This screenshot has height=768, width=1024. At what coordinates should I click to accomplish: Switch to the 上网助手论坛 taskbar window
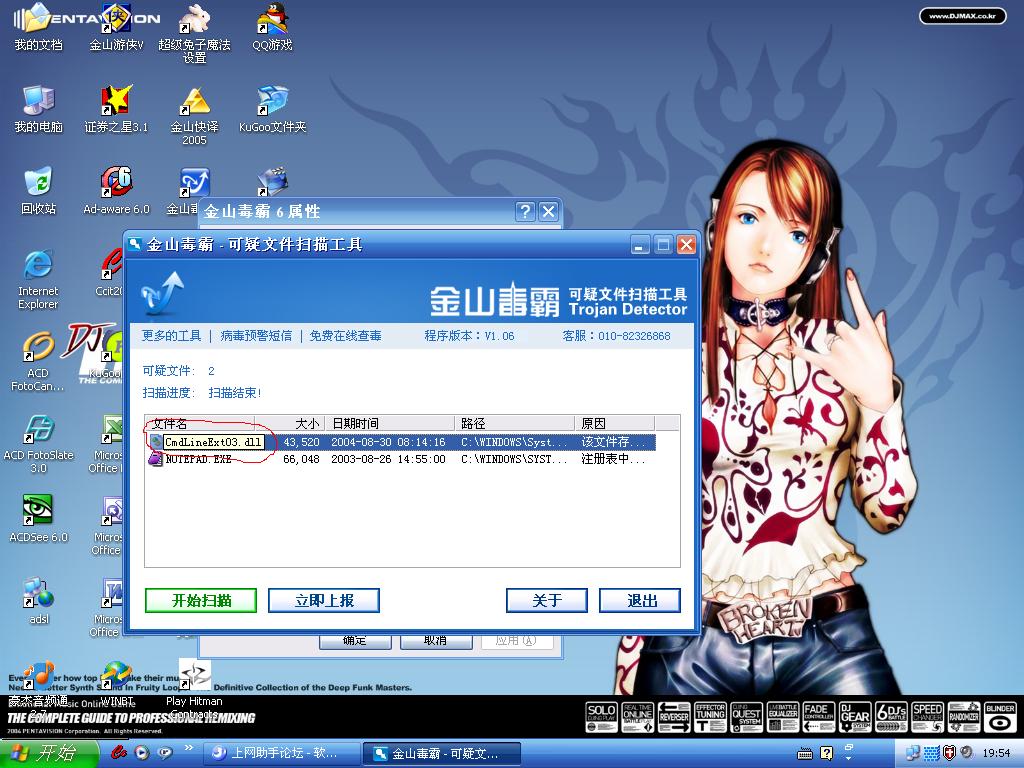(x=282, y=754)
